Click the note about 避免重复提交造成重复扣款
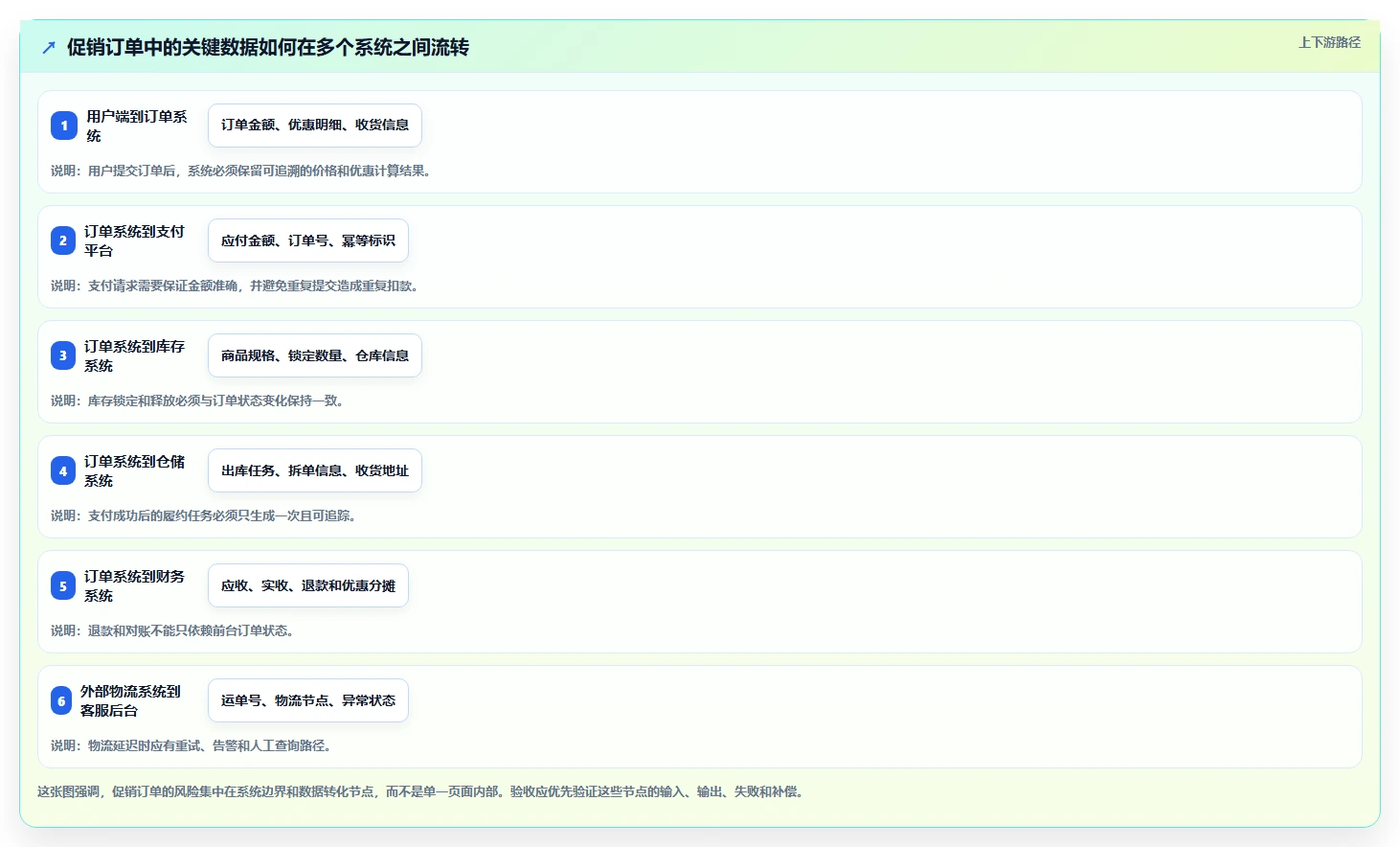 [x=237, y=286]
